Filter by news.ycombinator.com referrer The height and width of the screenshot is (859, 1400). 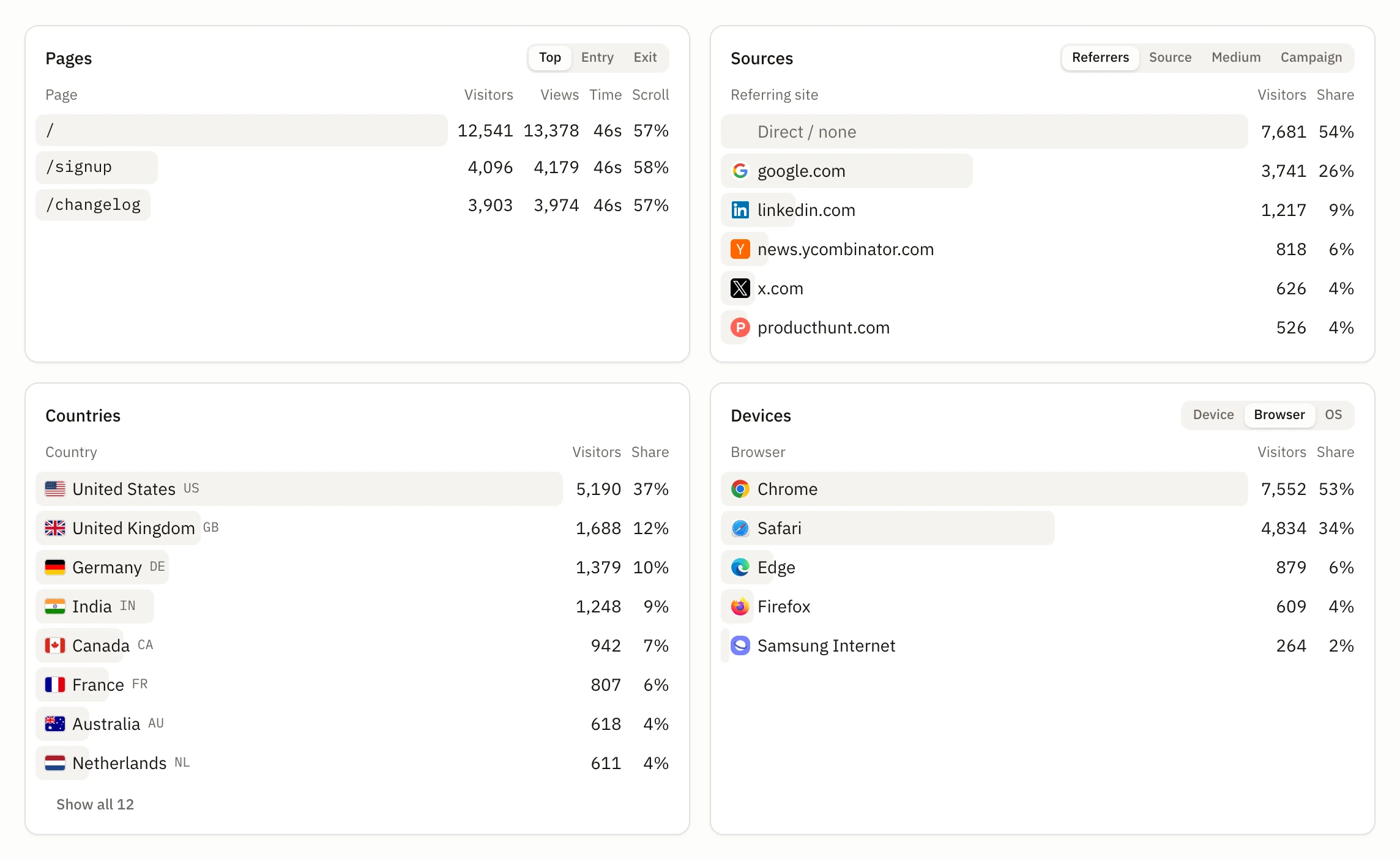pos(1043,249)
